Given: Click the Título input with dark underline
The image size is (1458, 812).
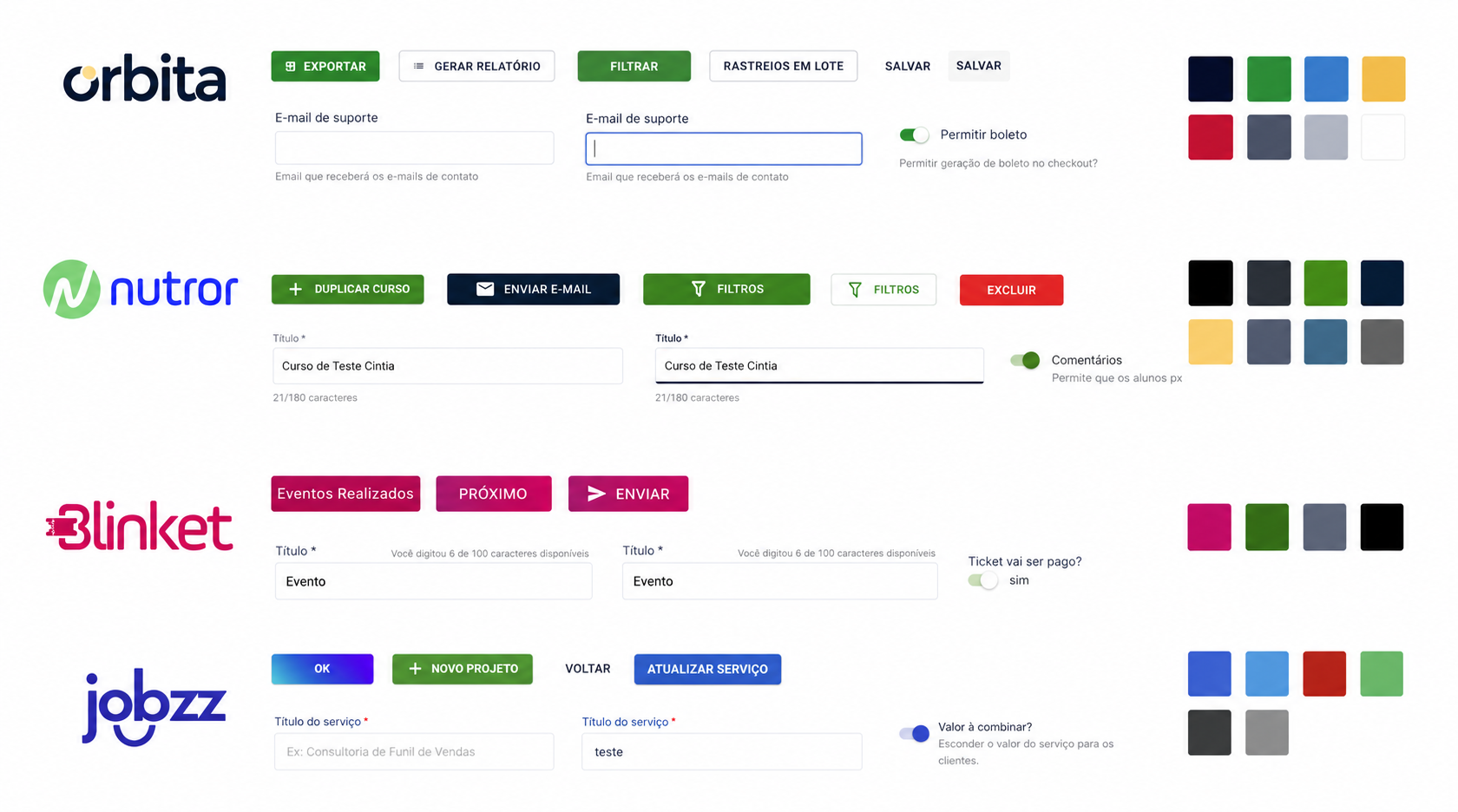Looking at the screenshot, I should 819,365.
